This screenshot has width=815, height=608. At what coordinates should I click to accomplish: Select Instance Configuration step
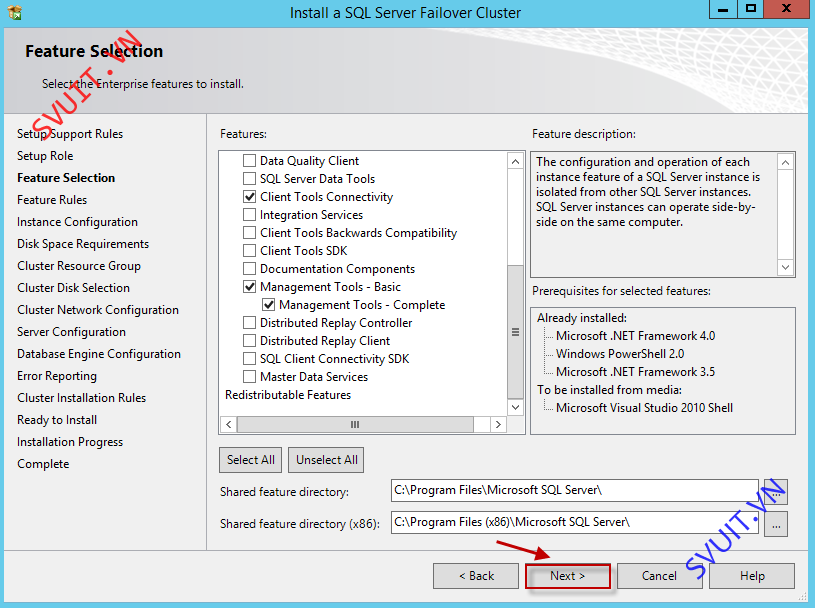coord(77,222)
